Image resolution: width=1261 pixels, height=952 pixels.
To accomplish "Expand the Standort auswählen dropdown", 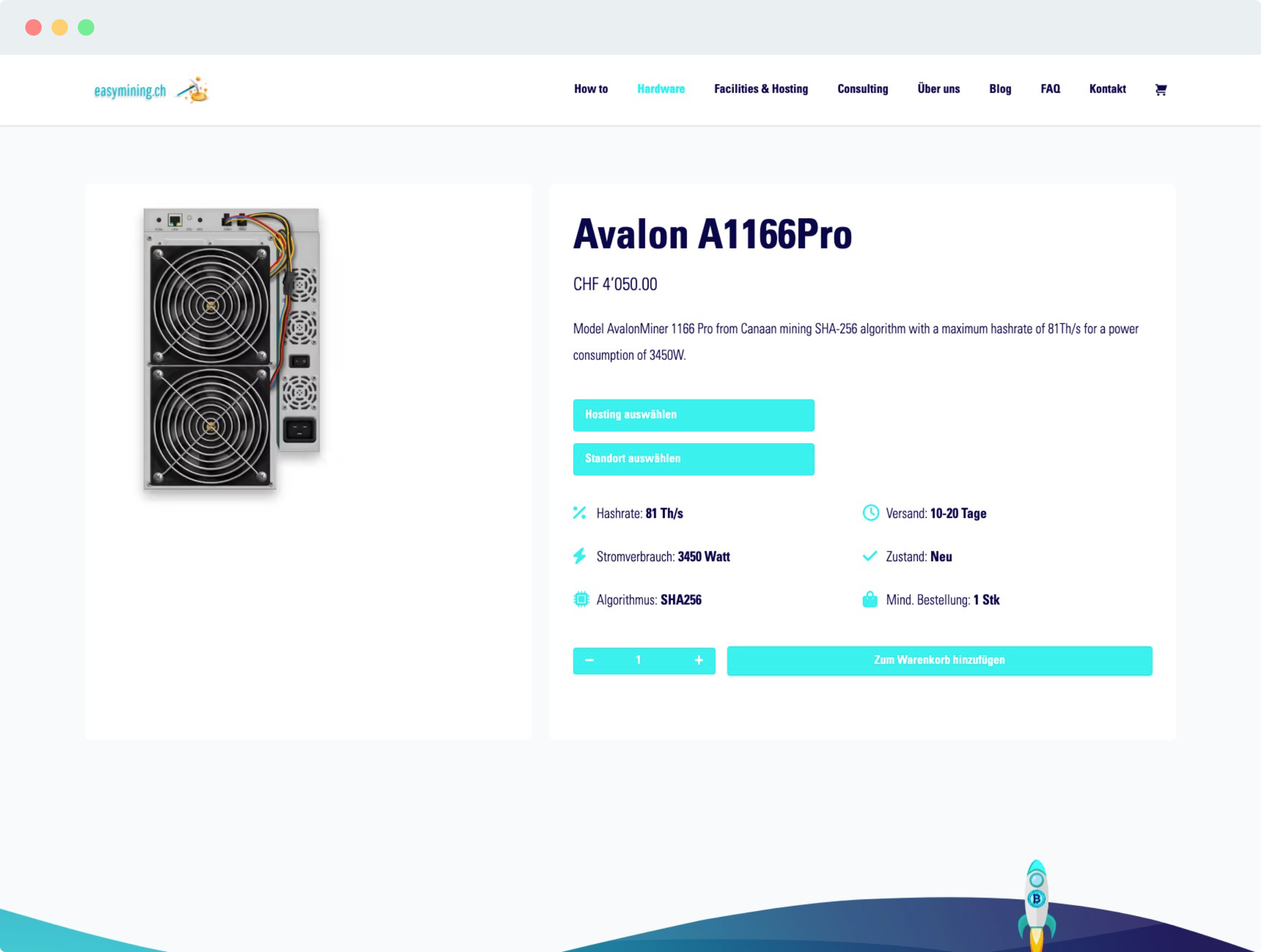I will click(x=693, y=459).
